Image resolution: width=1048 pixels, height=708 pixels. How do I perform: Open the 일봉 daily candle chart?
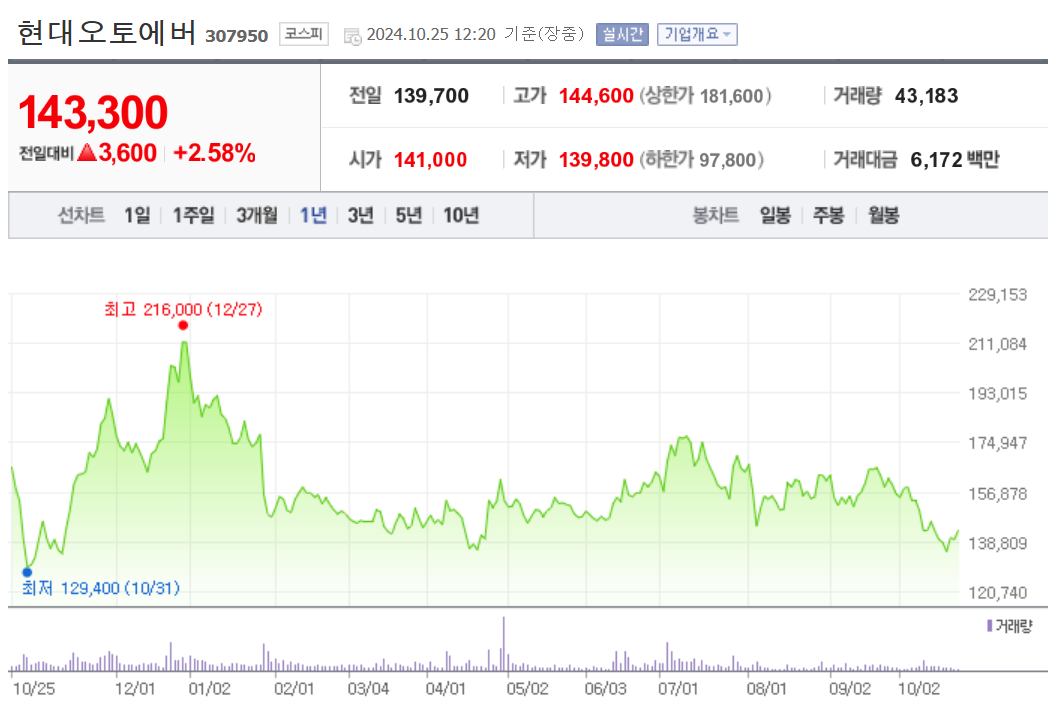pos(775,215)
